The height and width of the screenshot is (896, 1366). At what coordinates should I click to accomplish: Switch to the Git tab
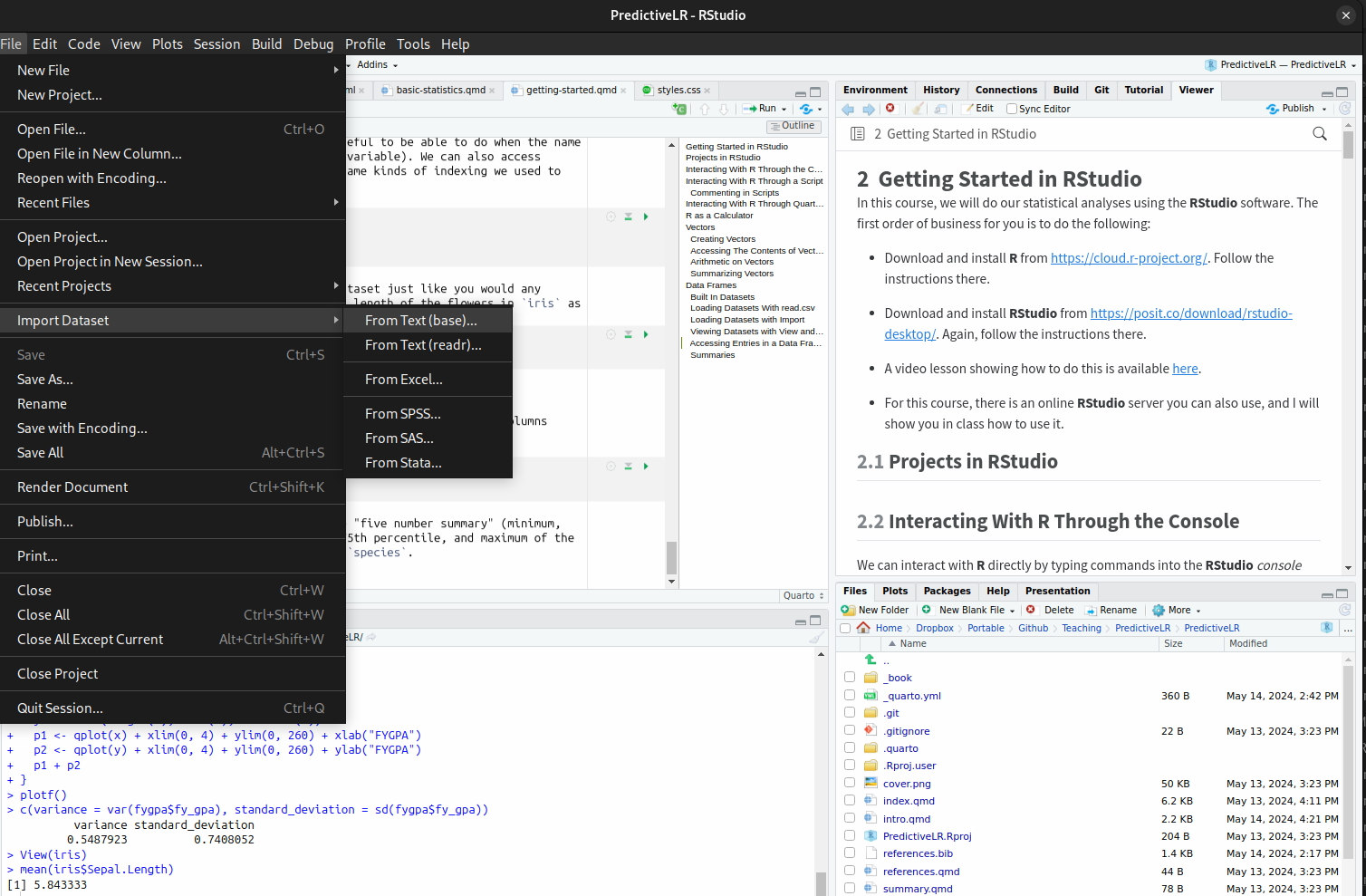point(1101,91)
